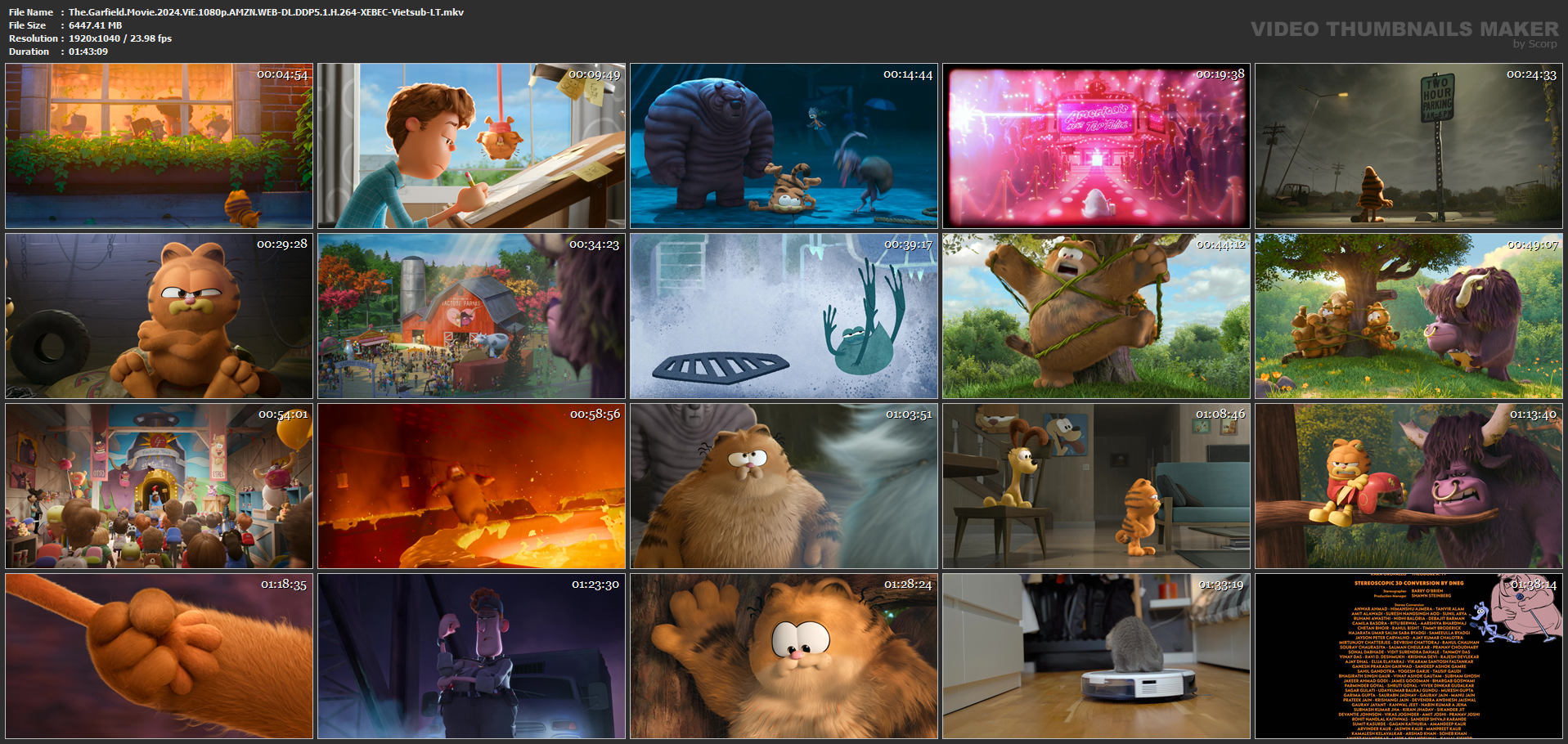Image resolution: width=1568 pixels, height=744 pixels.
Task: Open the thumbnail at 00:24:33
Action: click(x=1409, y=146)
